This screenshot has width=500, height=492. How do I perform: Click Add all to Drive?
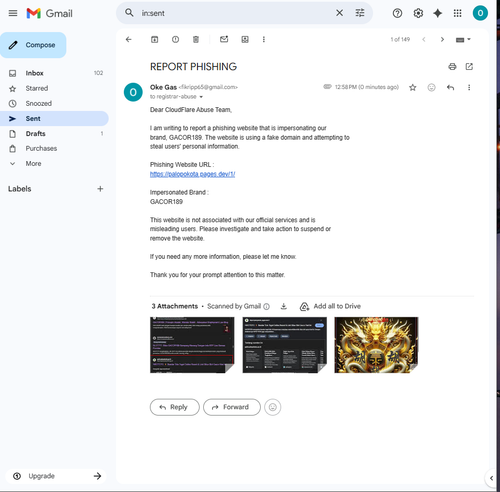[330, 306]
